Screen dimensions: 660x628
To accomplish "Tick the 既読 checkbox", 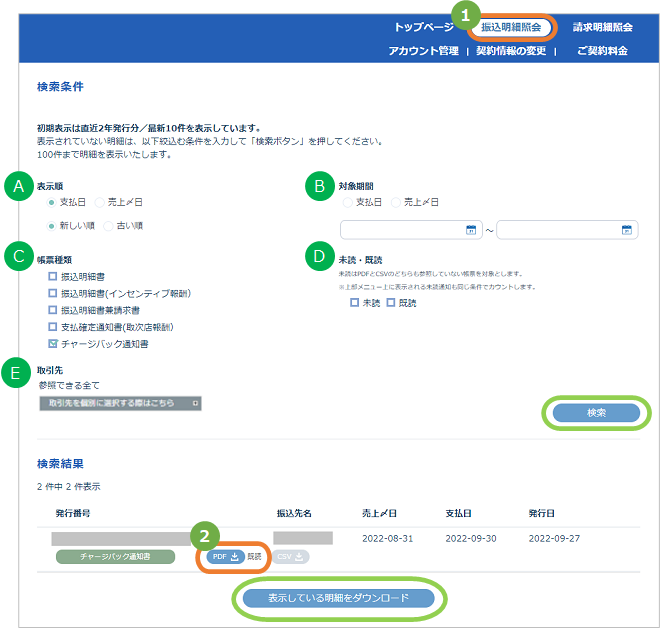I will (391, 303).
